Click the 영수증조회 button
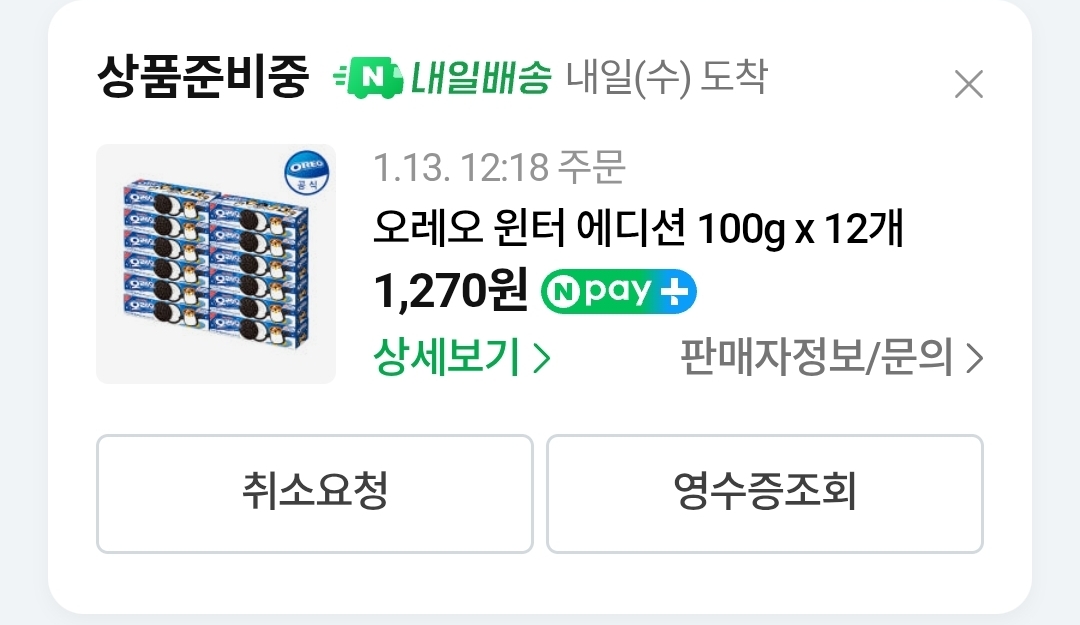The image size is (1080, 625). pos(765,493)
